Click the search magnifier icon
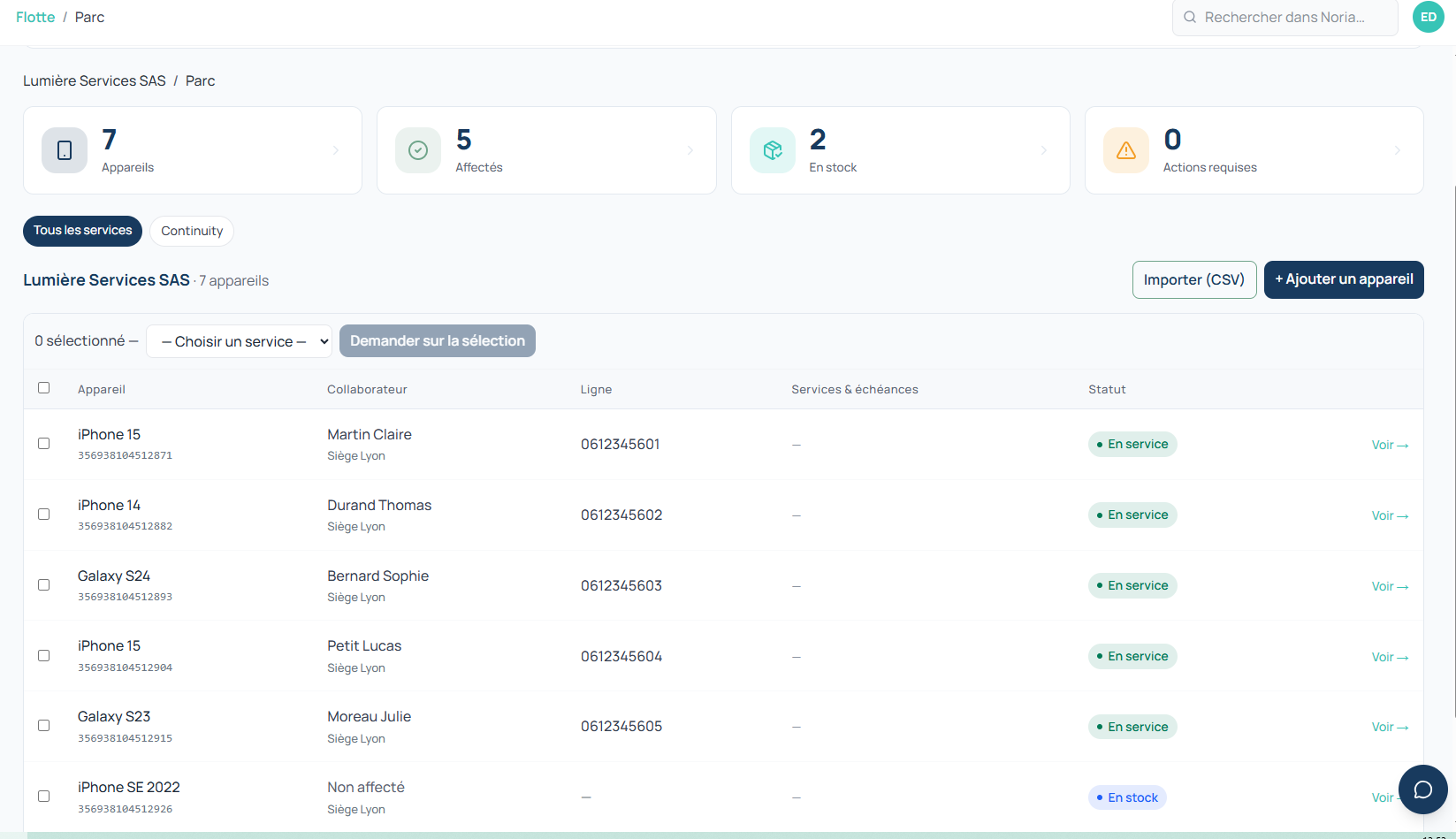The width and height of the screenshot is (1456, 839). (x=1190, y=17)
